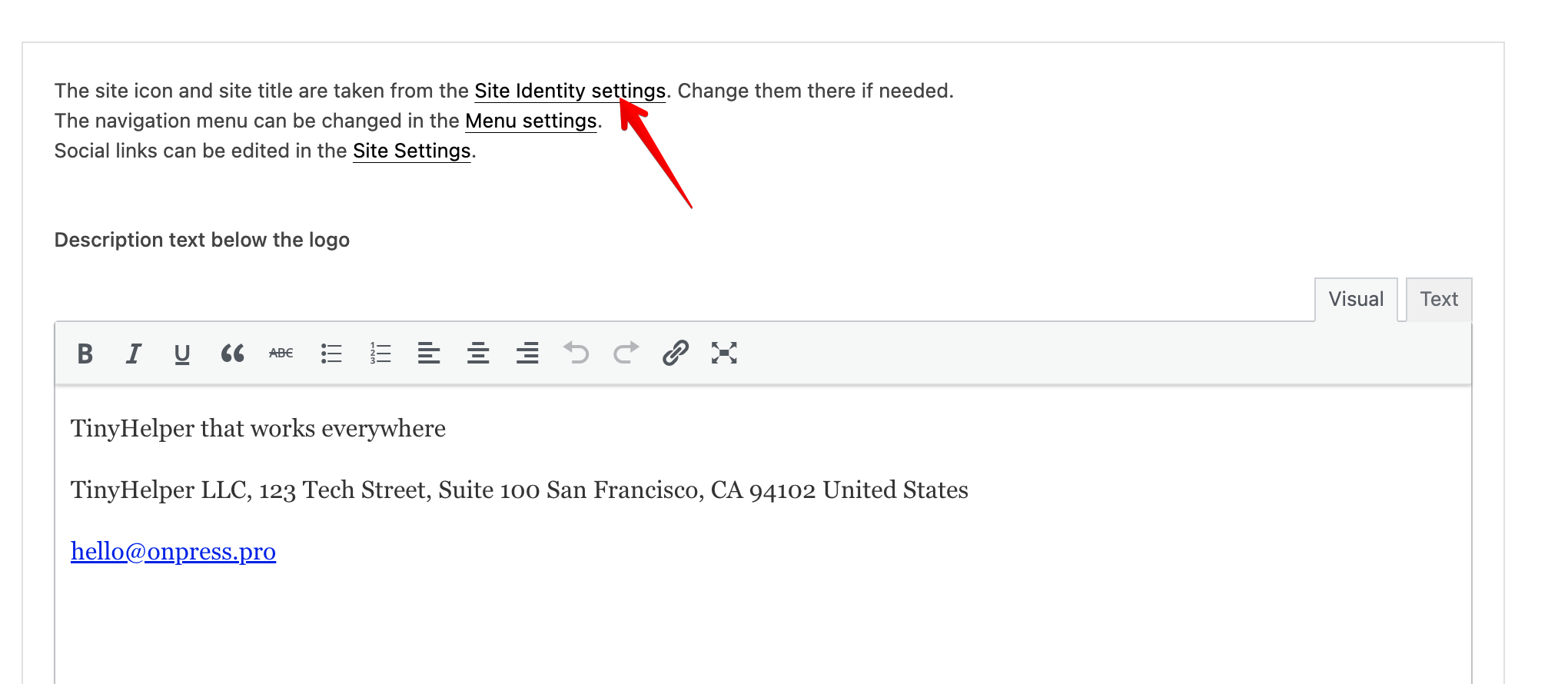Screen dimensions: 1568x684
Task: Center align the text
Action: click(478, 354)
